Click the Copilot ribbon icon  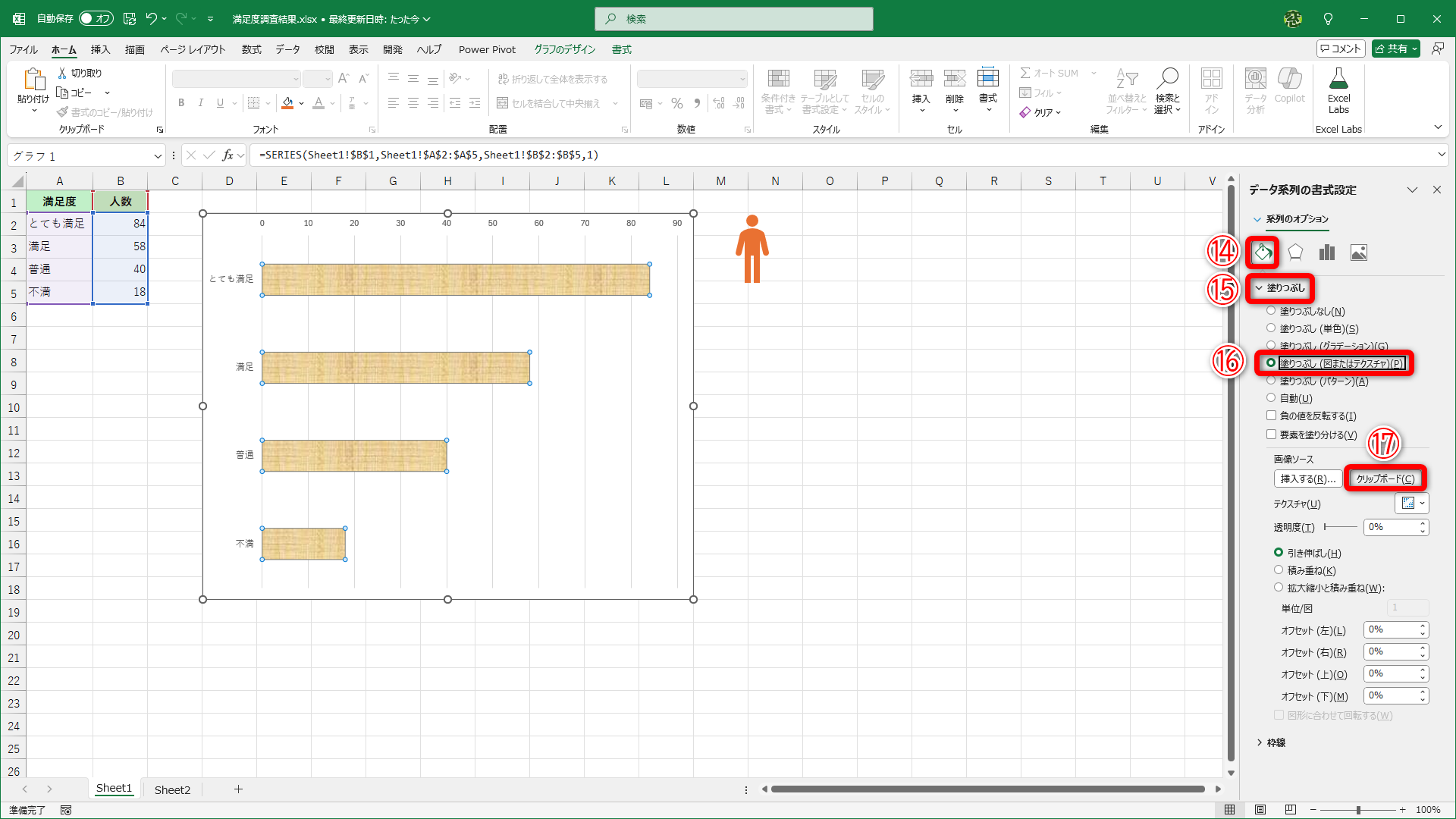(x=1289, y=79)
